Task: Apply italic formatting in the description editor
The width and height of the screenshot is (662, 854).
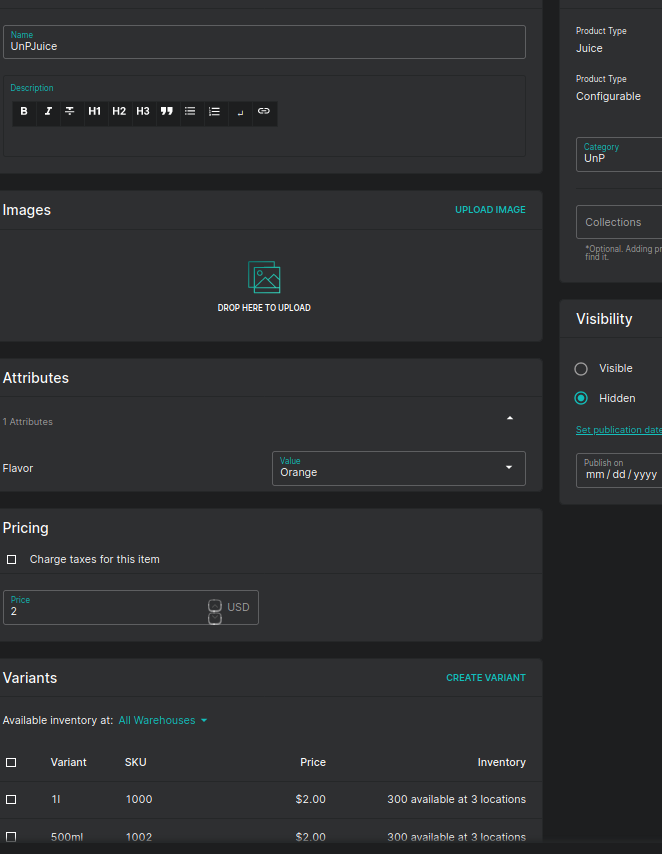Action: coord(48,111)
